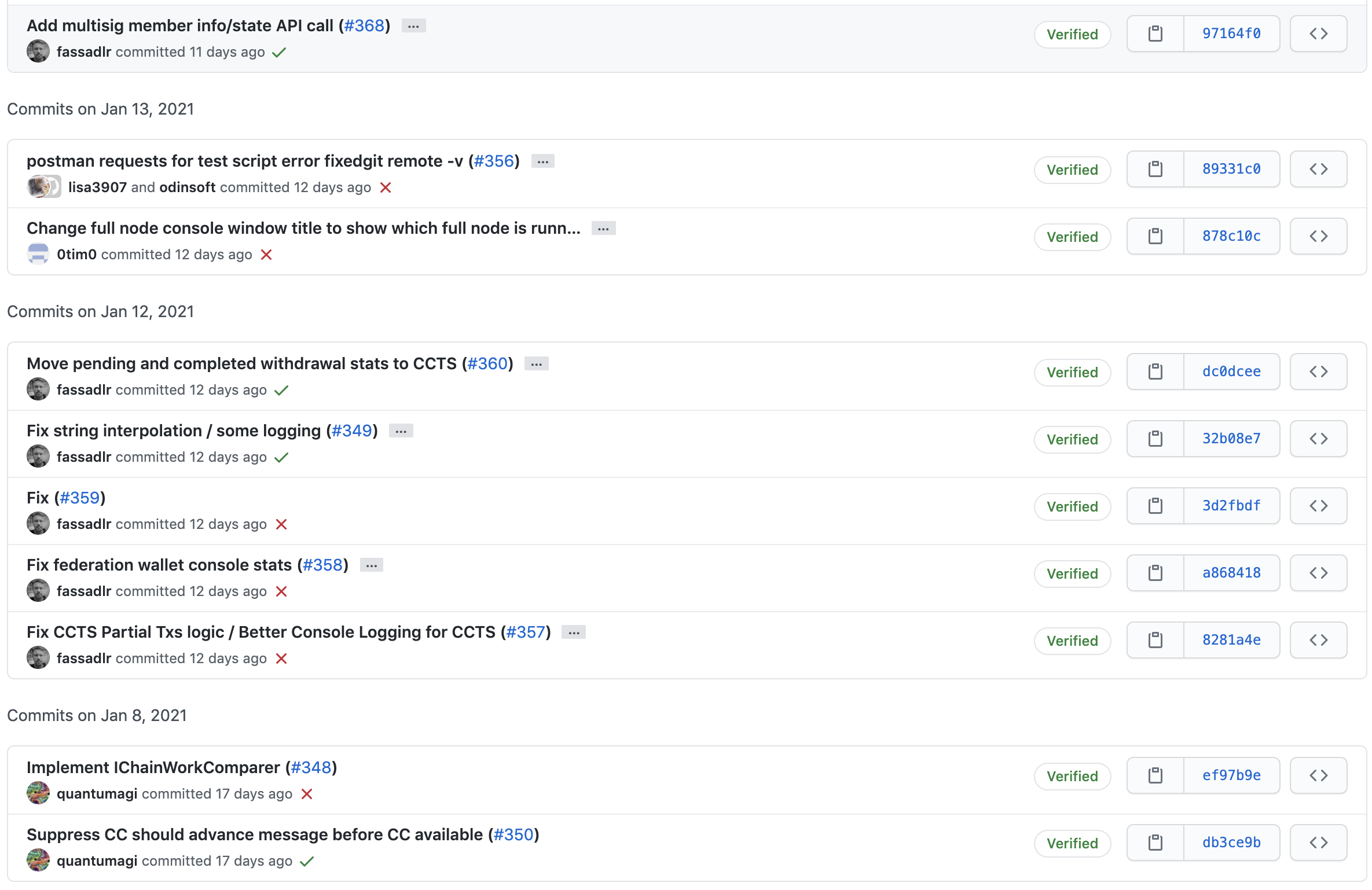Open Verified badge for commit 32b08e7
Viewport: 1372px width, 890px height.
(x=1072, y=439)
